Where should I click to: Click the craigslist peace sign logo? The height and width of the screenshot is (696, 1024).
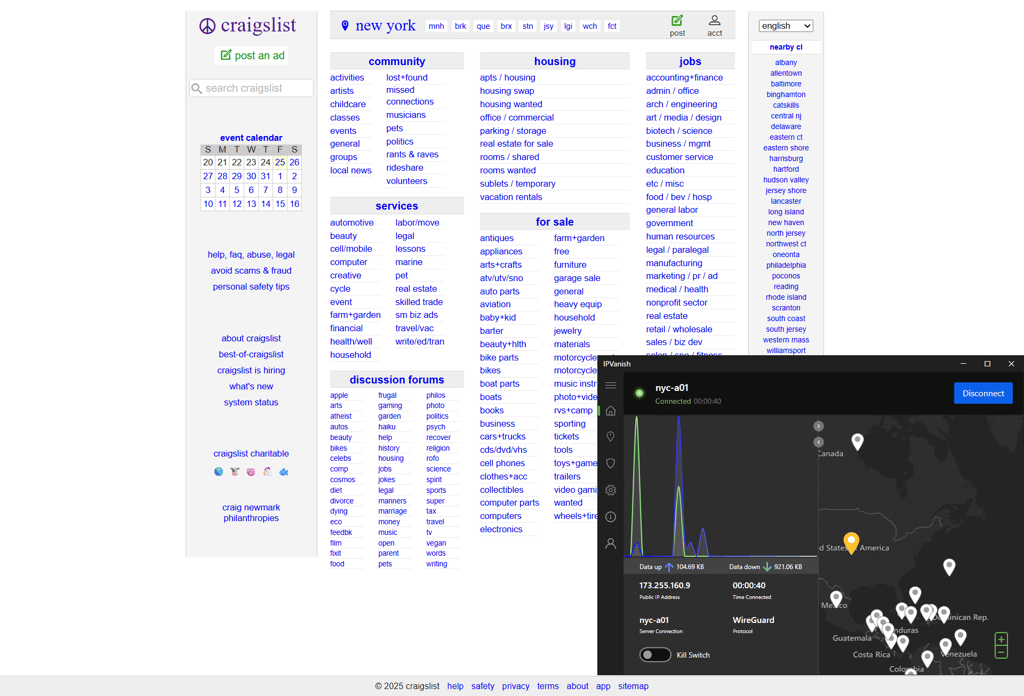(x=207, y=25)
